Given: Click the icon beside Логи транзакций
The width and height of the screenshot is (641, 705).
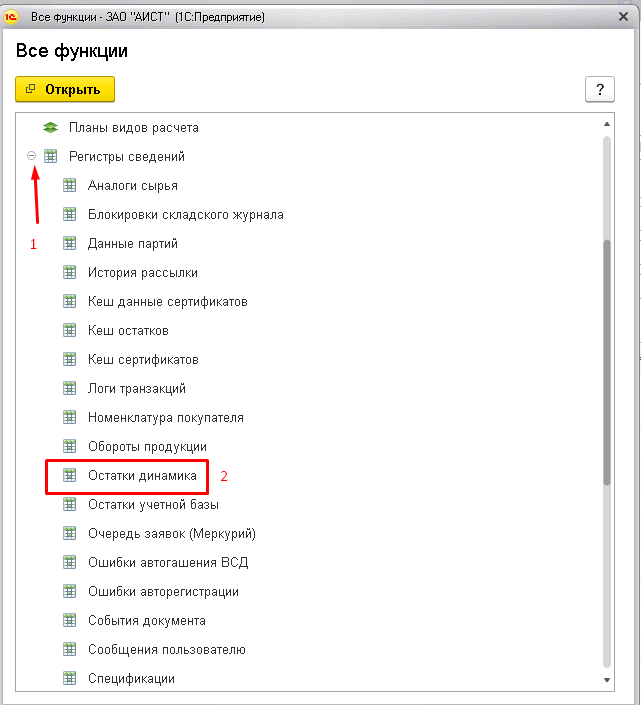Looking at the screenshot, I should coord(69,388).
